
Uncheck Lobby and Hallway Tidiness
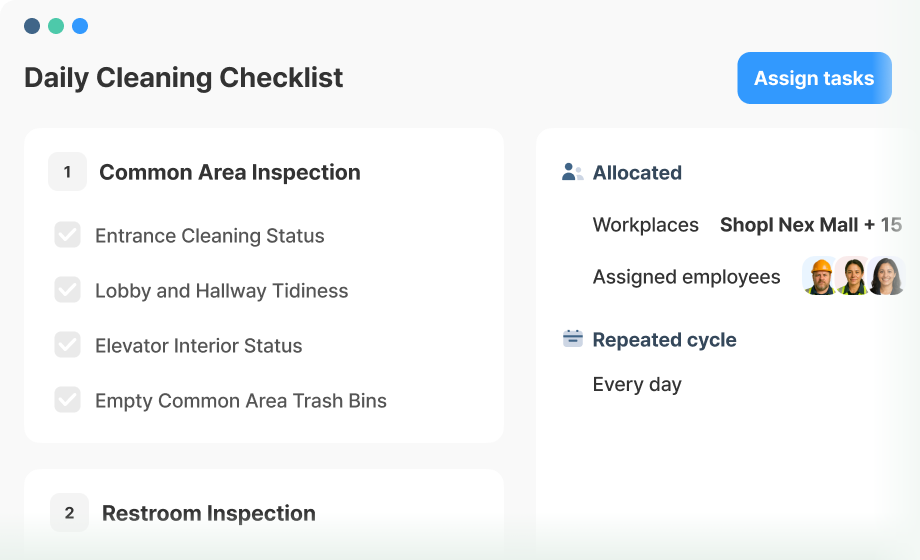point(67,290)
